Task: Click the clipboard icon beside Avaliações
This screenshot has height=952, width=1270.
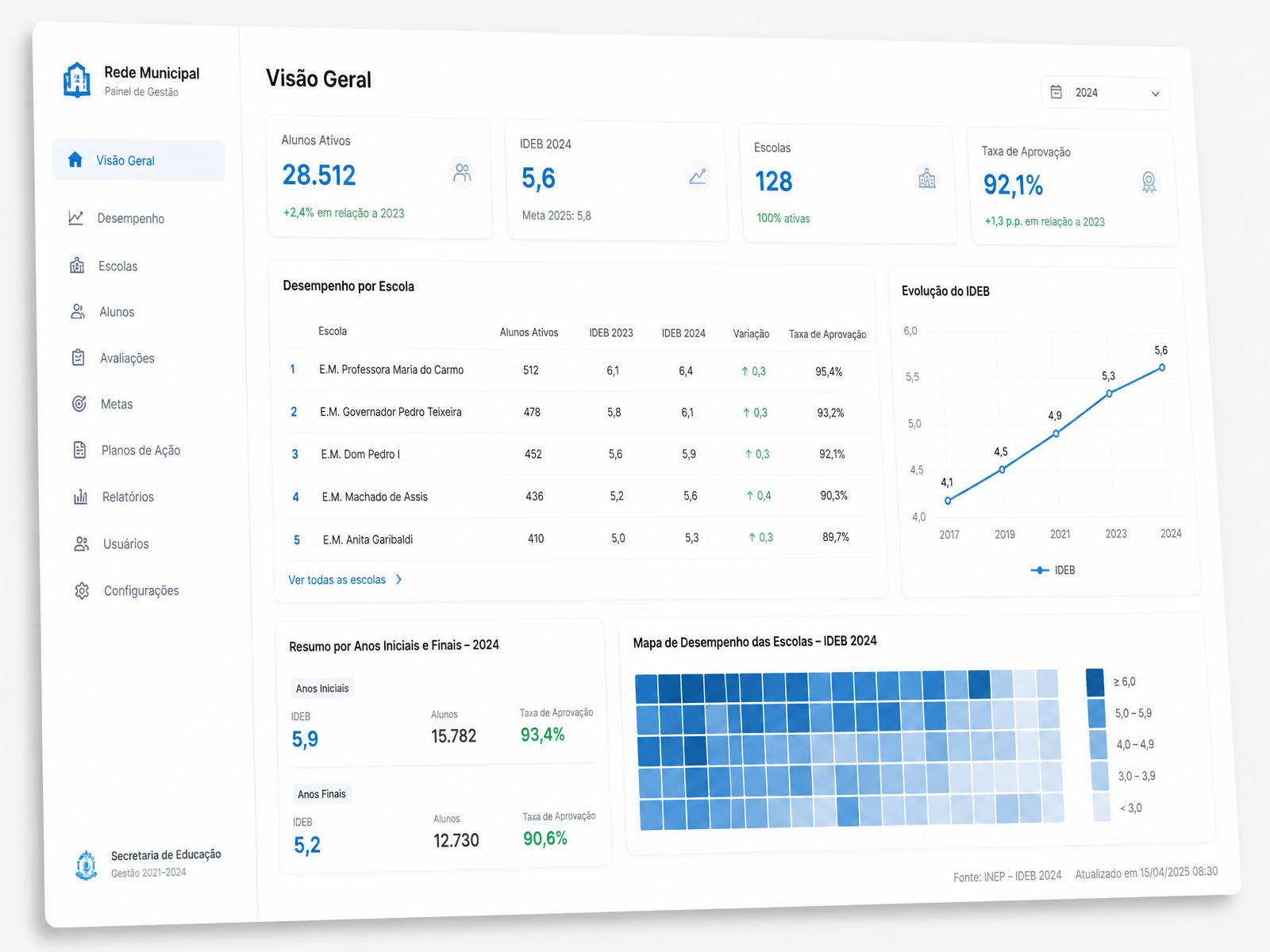Action: 79,357
